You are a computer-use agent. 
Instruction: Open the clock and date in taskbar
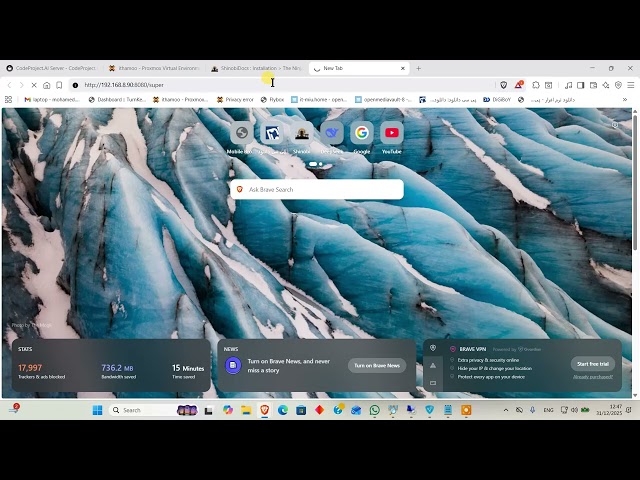[x=609, y=410]
